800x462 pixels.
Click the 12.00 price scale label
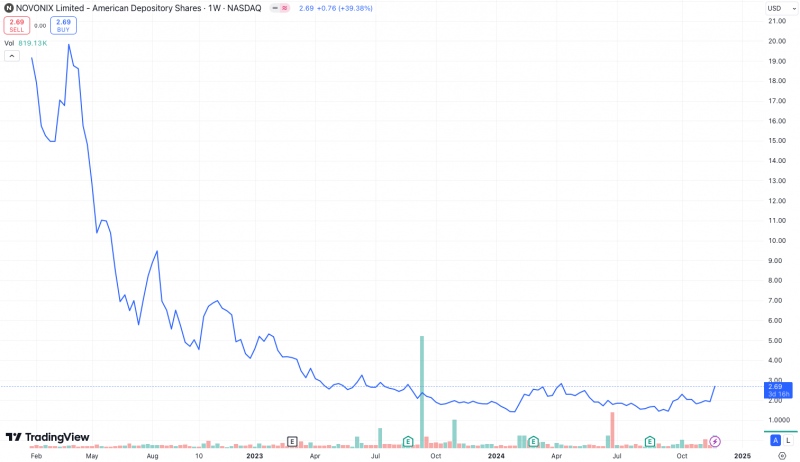(x=777, y=200)
